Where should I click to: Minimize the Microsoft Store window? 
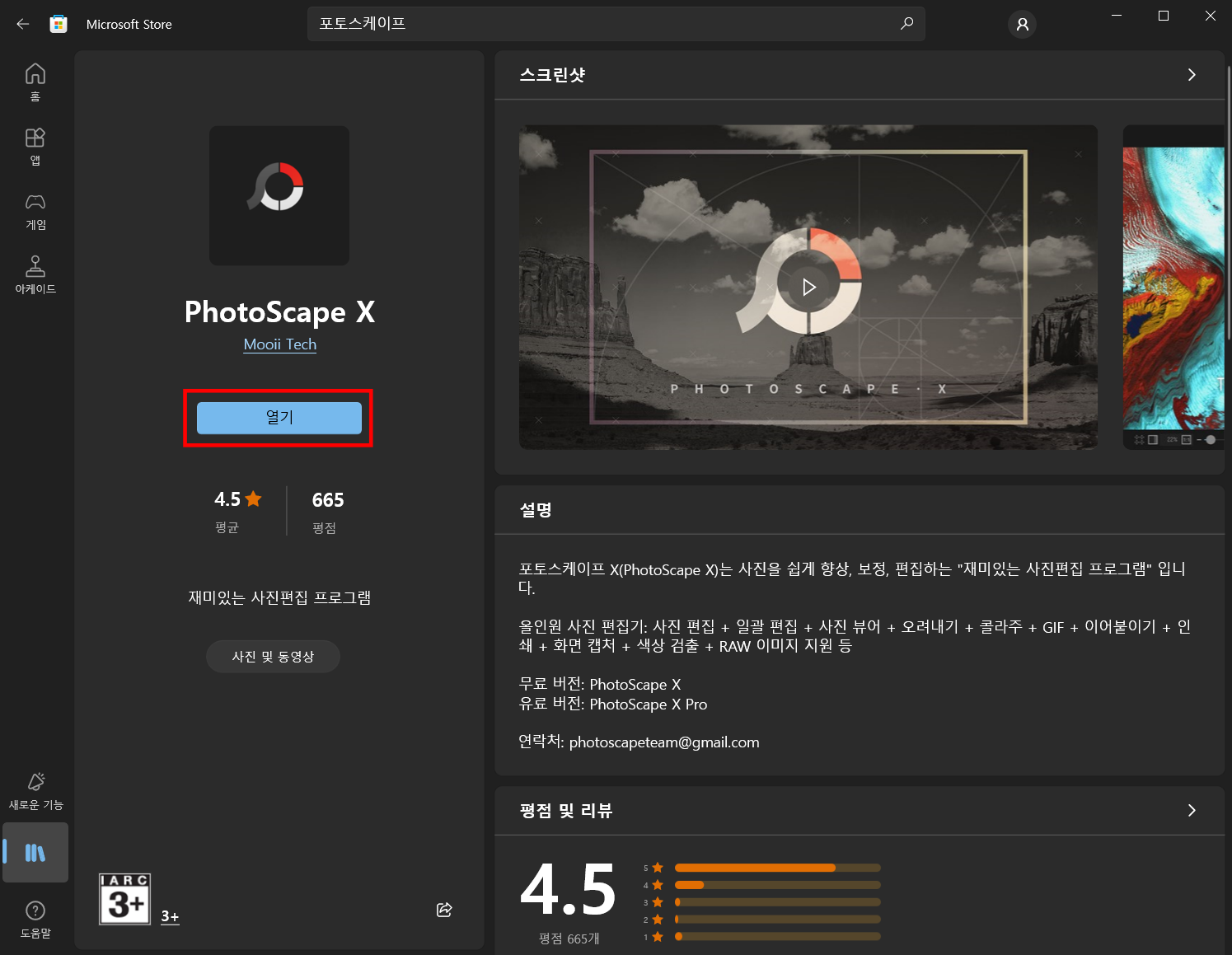(x=1117, y=16)
